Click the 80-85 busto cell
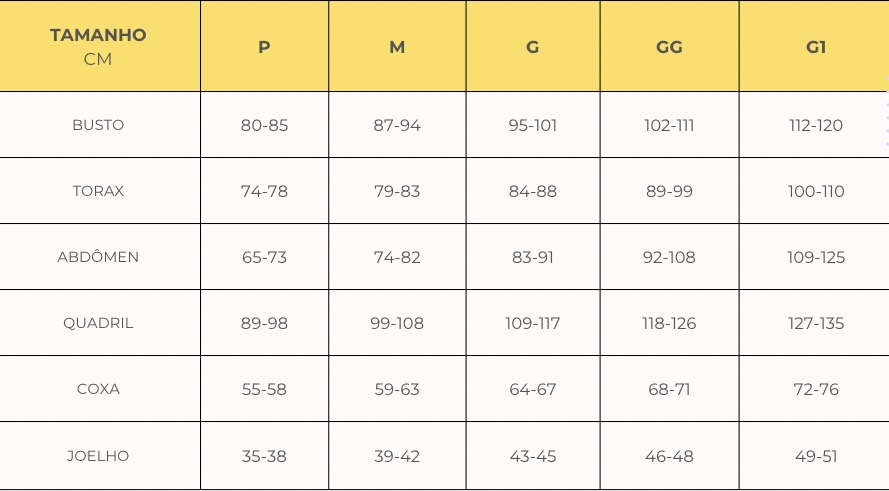 [x=264, y=125]
